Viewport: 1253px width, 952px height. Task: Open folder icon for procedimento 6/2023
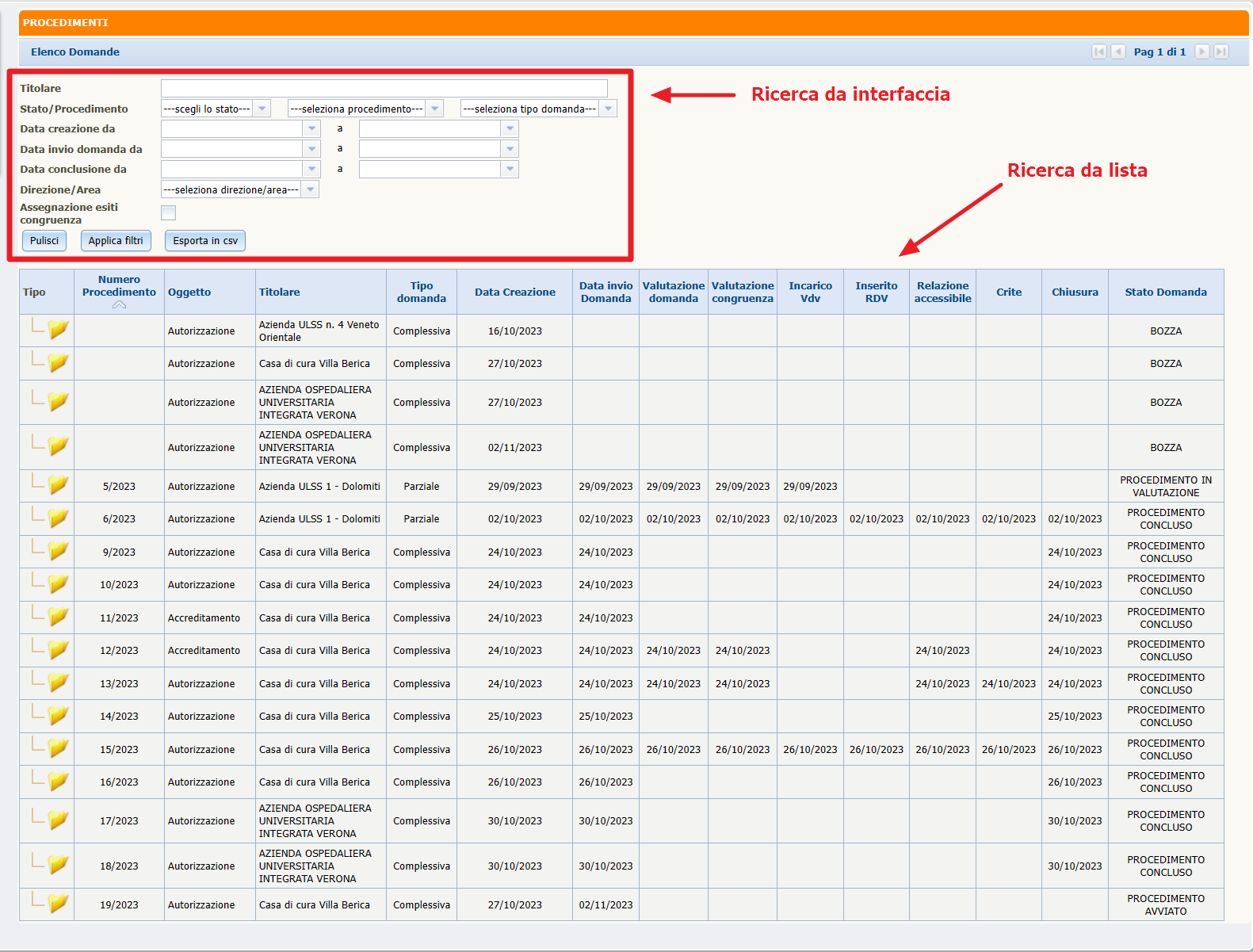click(58, 518)
